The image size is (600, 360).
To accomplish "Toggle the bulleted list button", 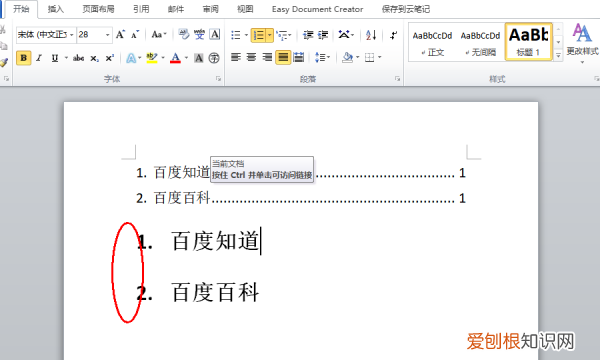I will coord(236,35).
